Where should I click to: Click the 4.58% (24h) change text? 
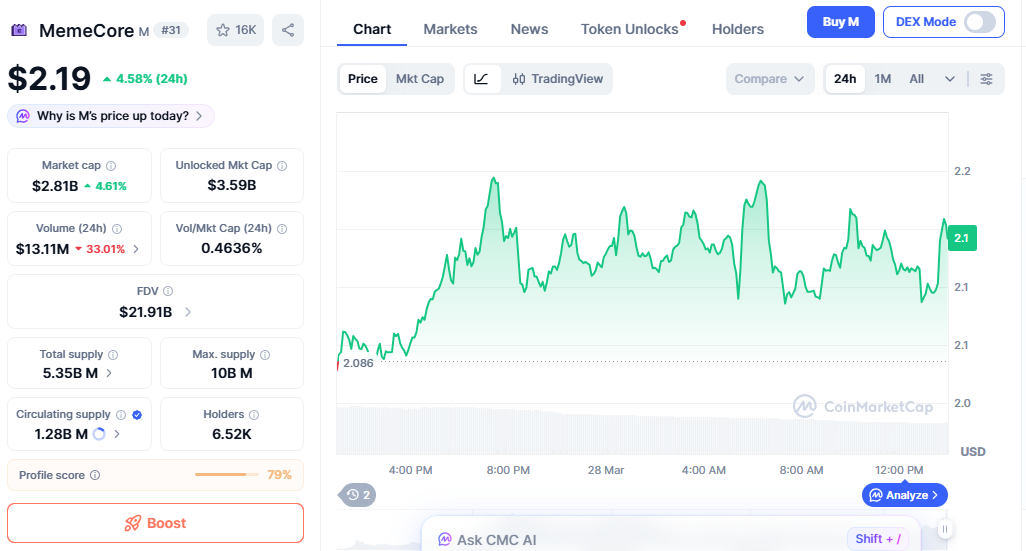coord(152,79)
